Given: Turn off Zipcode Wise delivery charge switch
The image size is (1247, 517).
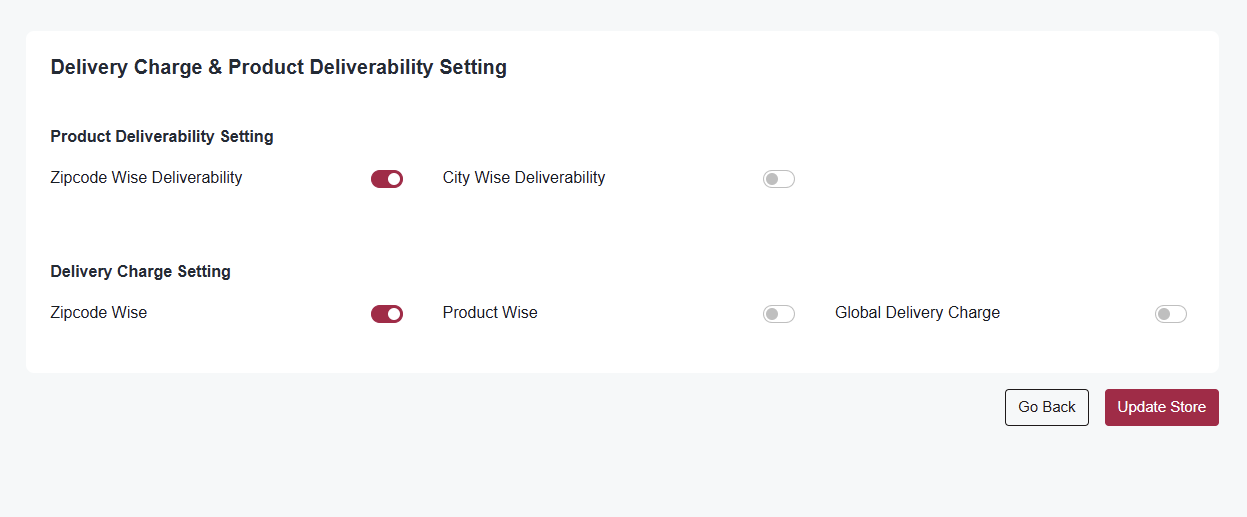Looking at the screenshot, I should (x=387, y=314).
